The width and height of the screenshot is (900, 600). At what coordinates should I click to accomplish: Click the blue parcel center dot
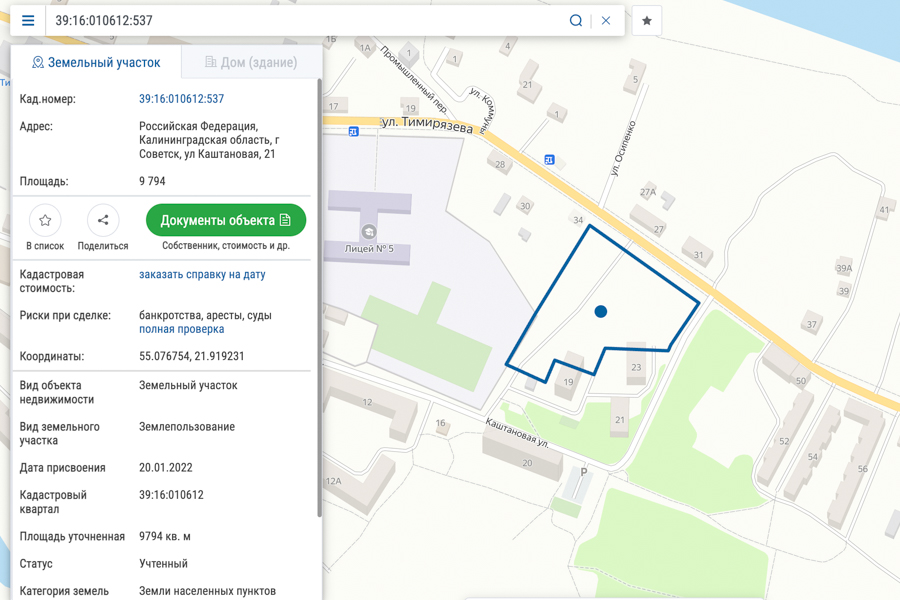click(x=600, y=312)
